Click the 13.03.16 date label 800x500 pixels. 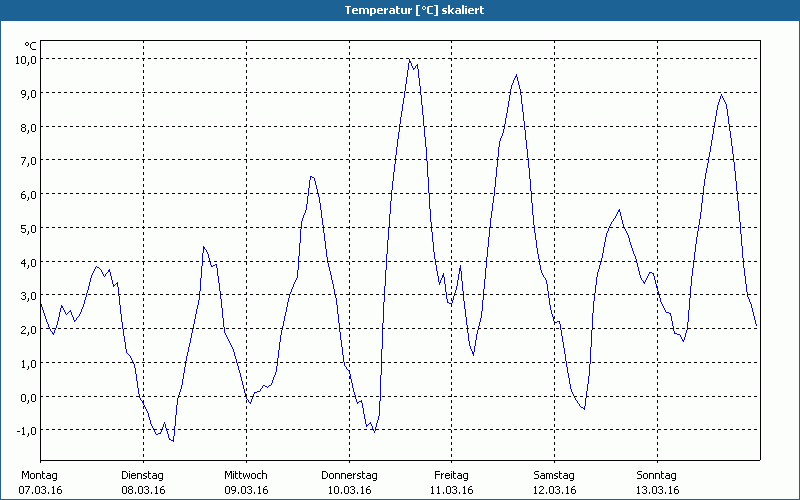click(x=658, y=490)
